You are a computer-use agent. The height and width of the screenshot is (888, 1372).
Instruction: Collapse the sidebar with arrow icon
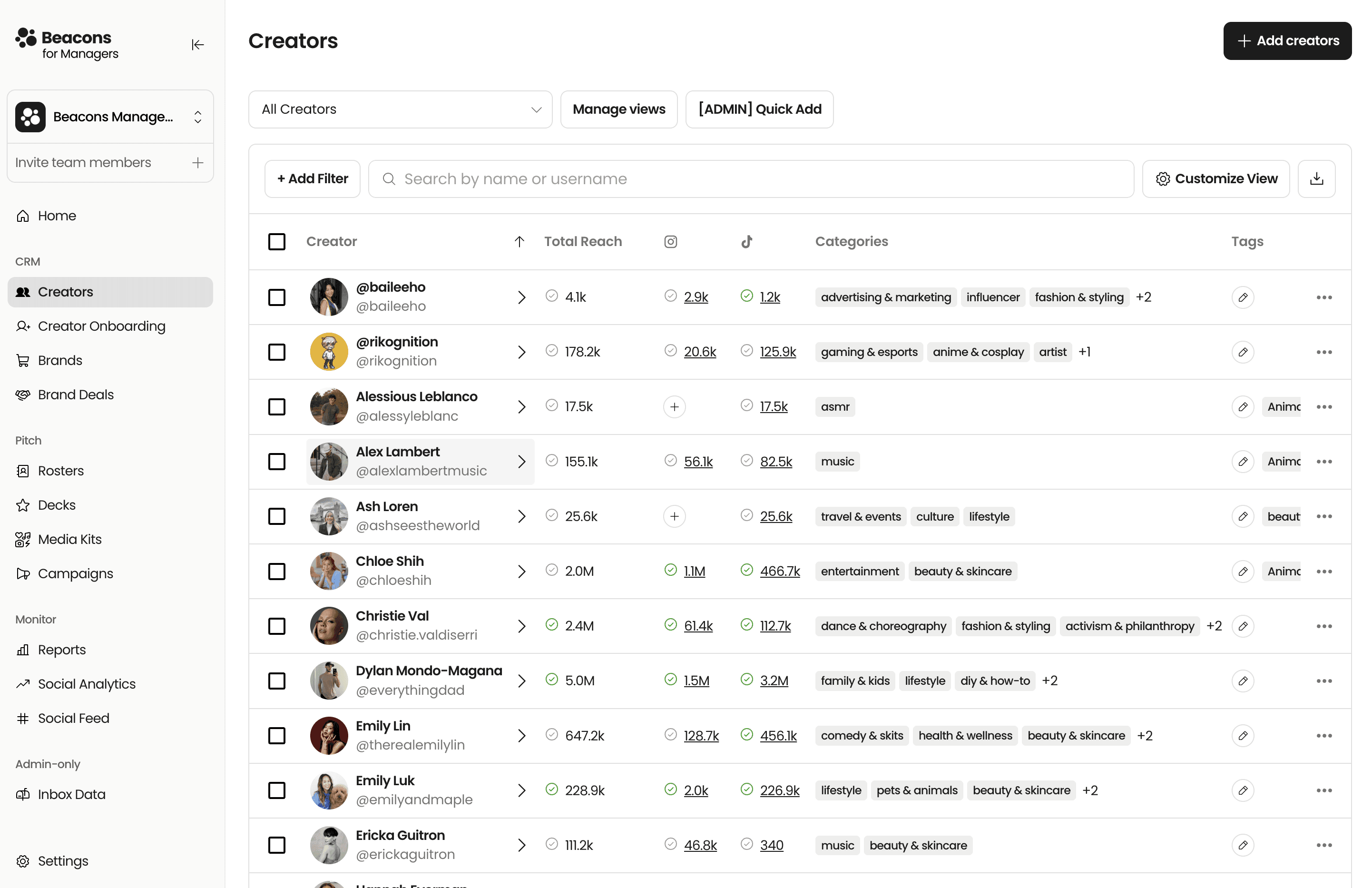pyautogui.click(x=198, y=44)
